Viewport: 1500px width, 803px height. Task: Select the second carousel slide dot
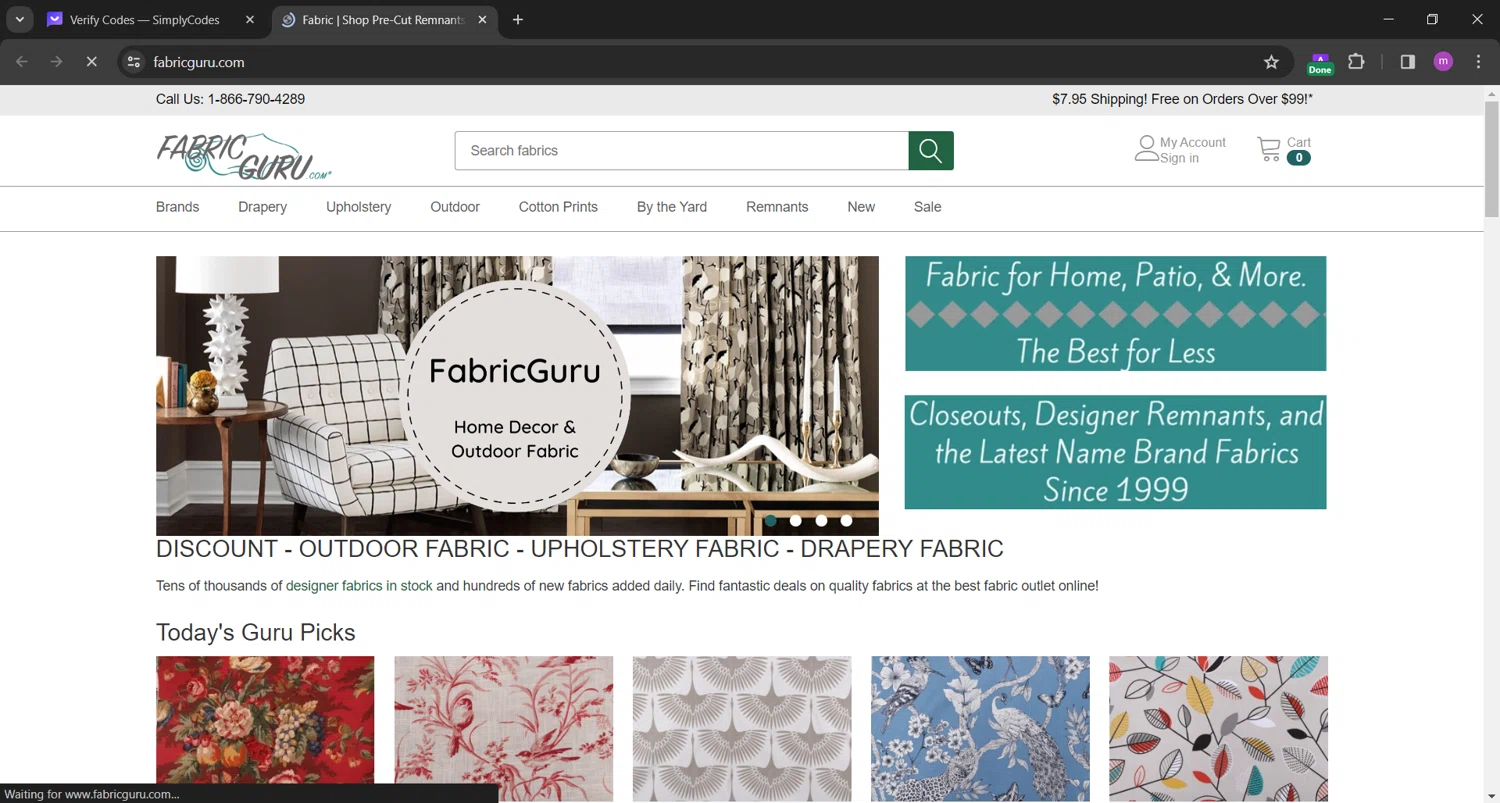coord(795,520)
